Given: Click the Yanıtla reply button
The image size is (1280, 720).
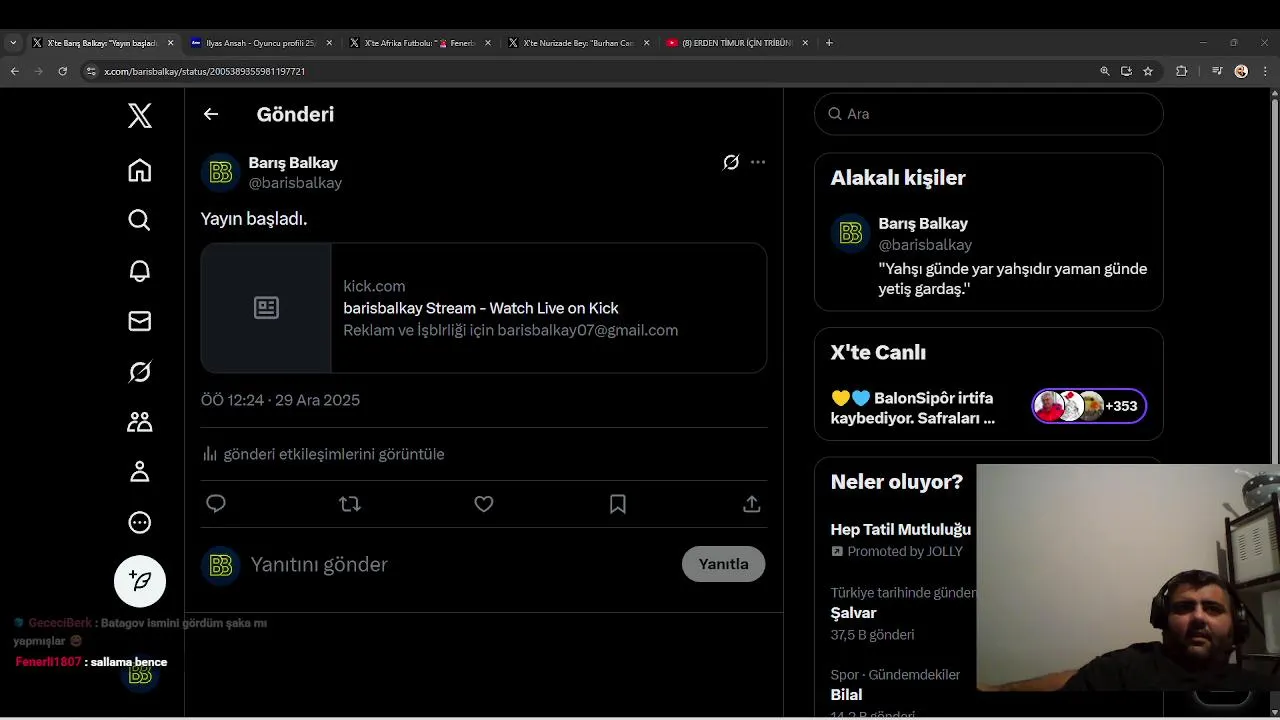Looking at the screenshot, I should point(723,564).
